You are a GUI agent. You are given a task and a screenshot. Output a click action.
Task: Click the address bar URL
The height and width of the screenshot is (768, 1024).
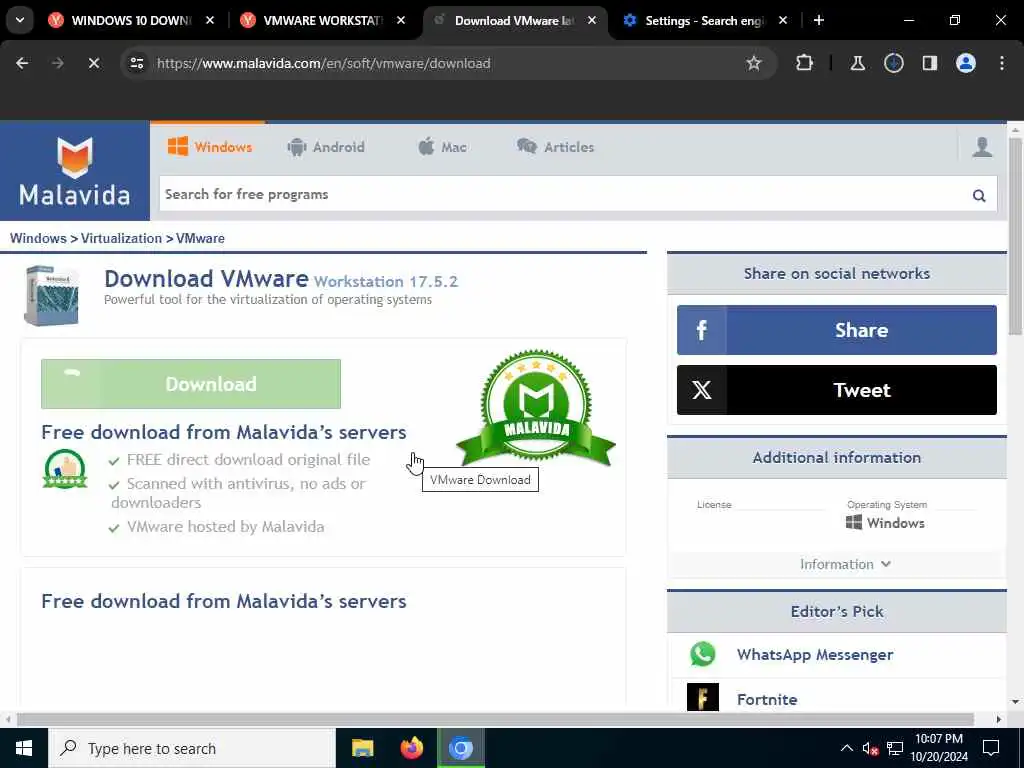(x=323, y=63)
